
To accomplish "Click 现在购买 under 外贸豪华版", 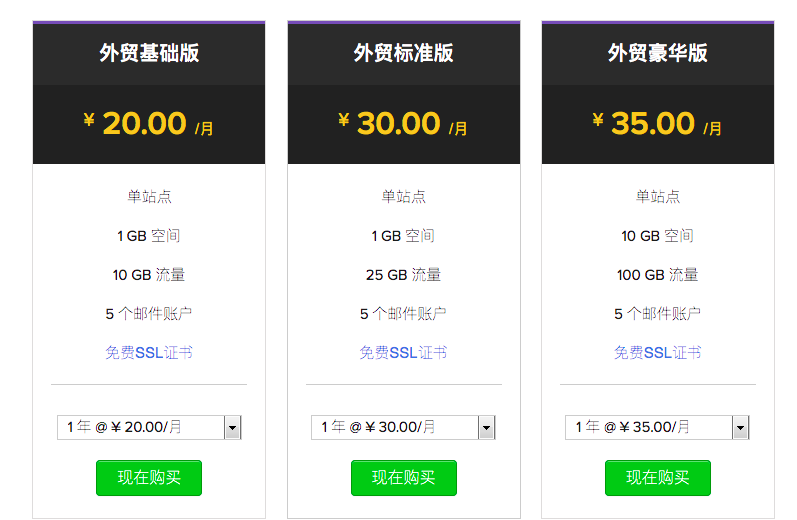I will coord(658,478).
